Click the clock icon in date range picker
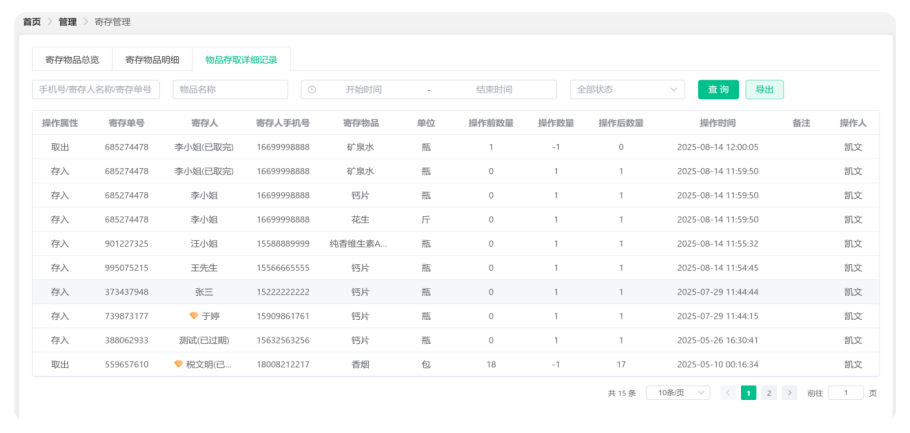 tap(312, 90)
